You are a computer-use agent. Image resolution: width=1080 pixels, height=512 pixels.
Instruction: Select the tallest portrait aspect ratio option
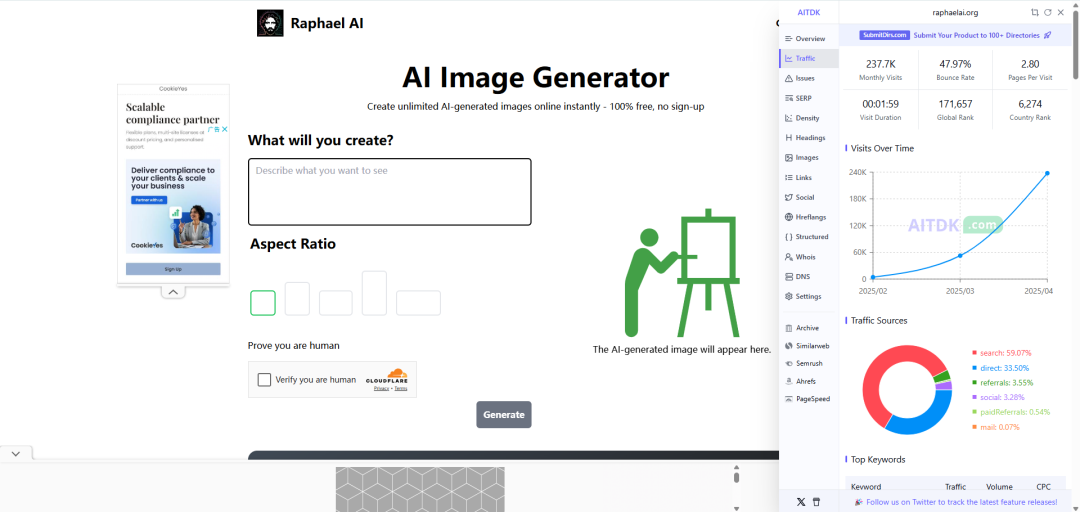[375, 294]
